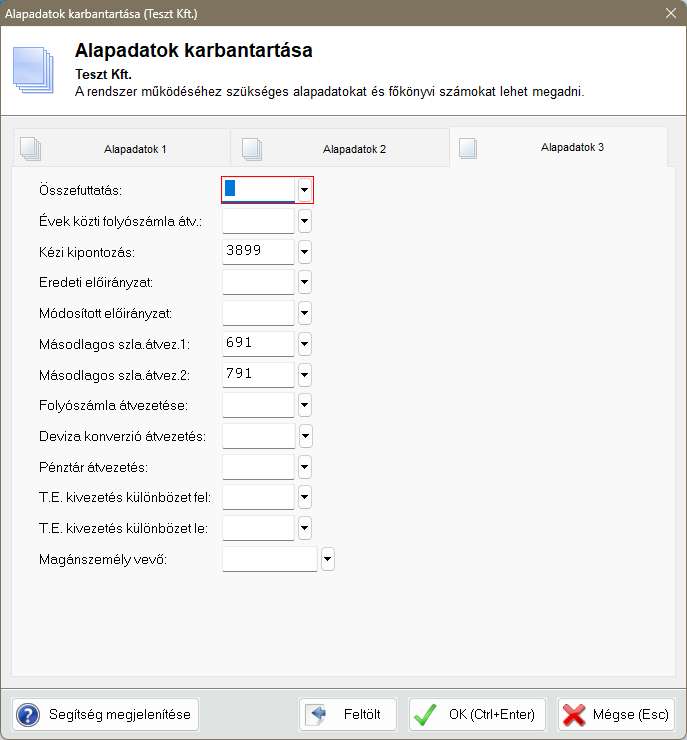Select the Alapadatok 3 tab
Screen dimensions: 687x740
point(558,147)
